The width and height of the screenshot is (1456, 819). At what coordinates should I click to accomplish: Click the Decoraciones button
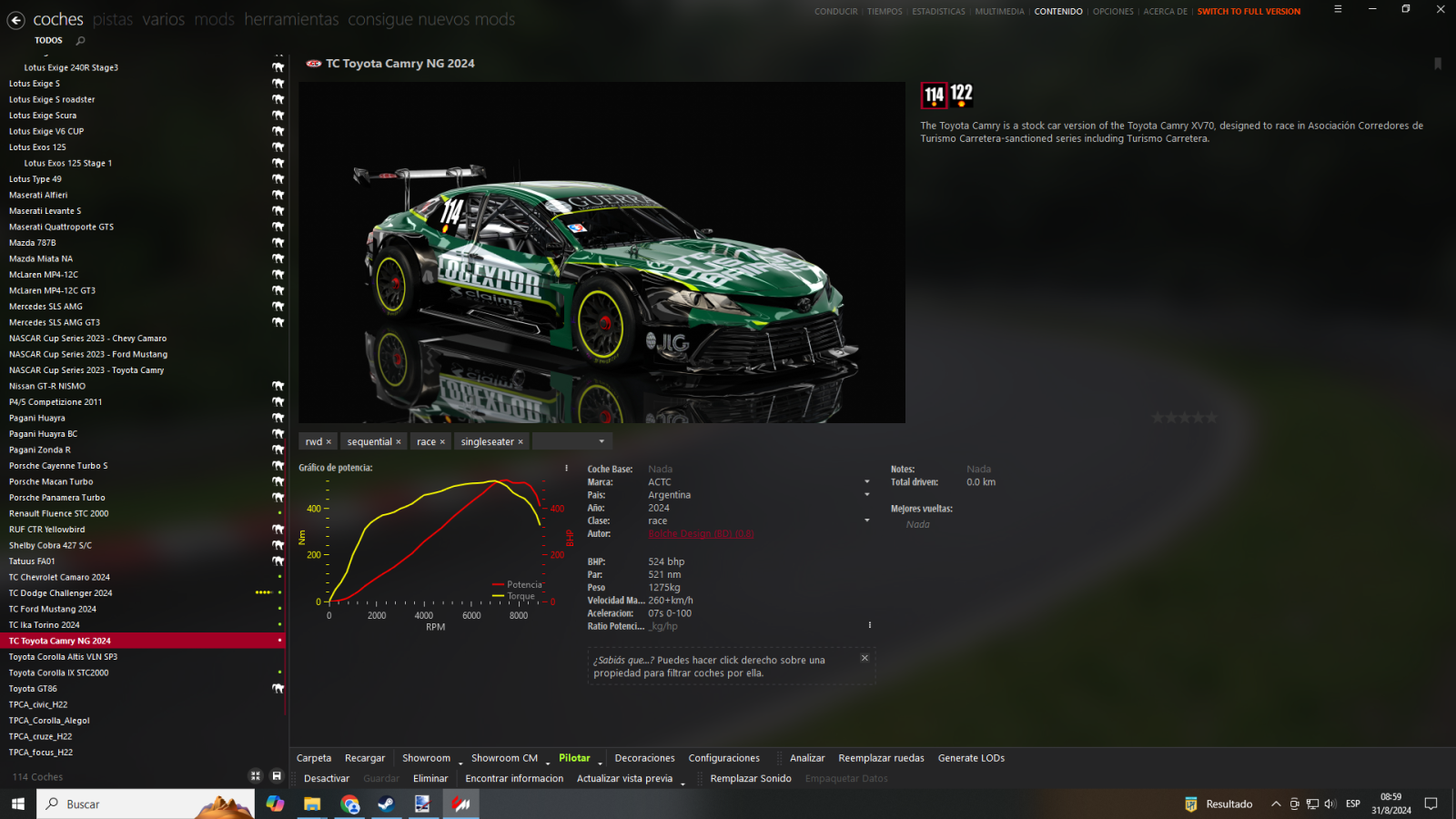(x=644, y=758)
